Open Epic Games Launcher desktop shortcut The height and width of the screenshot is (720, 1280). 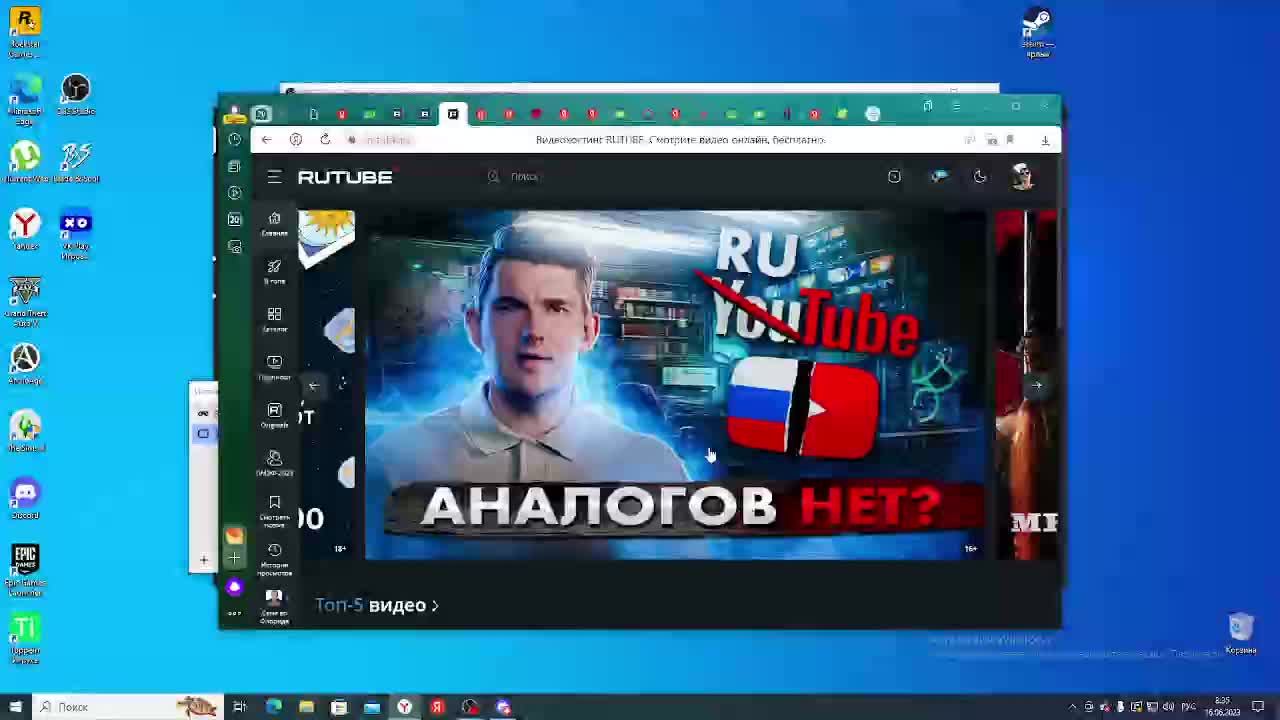point(25,570)
